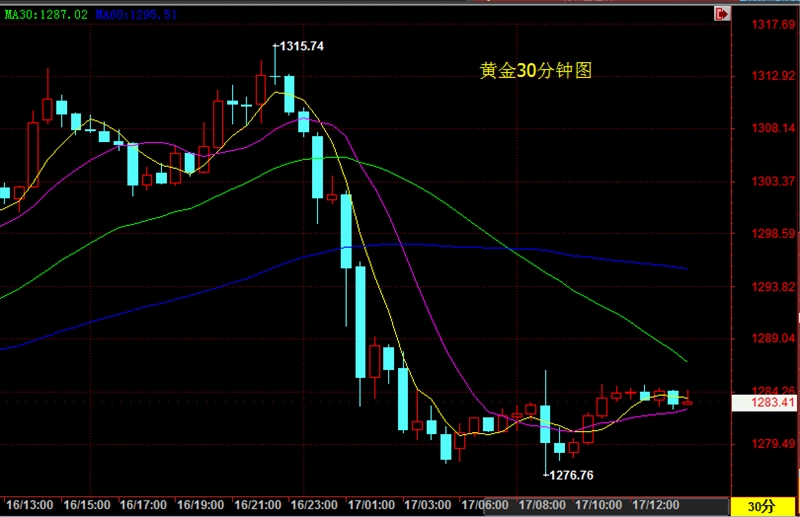Click the 17/01:00 time axis label

[371, 505]
